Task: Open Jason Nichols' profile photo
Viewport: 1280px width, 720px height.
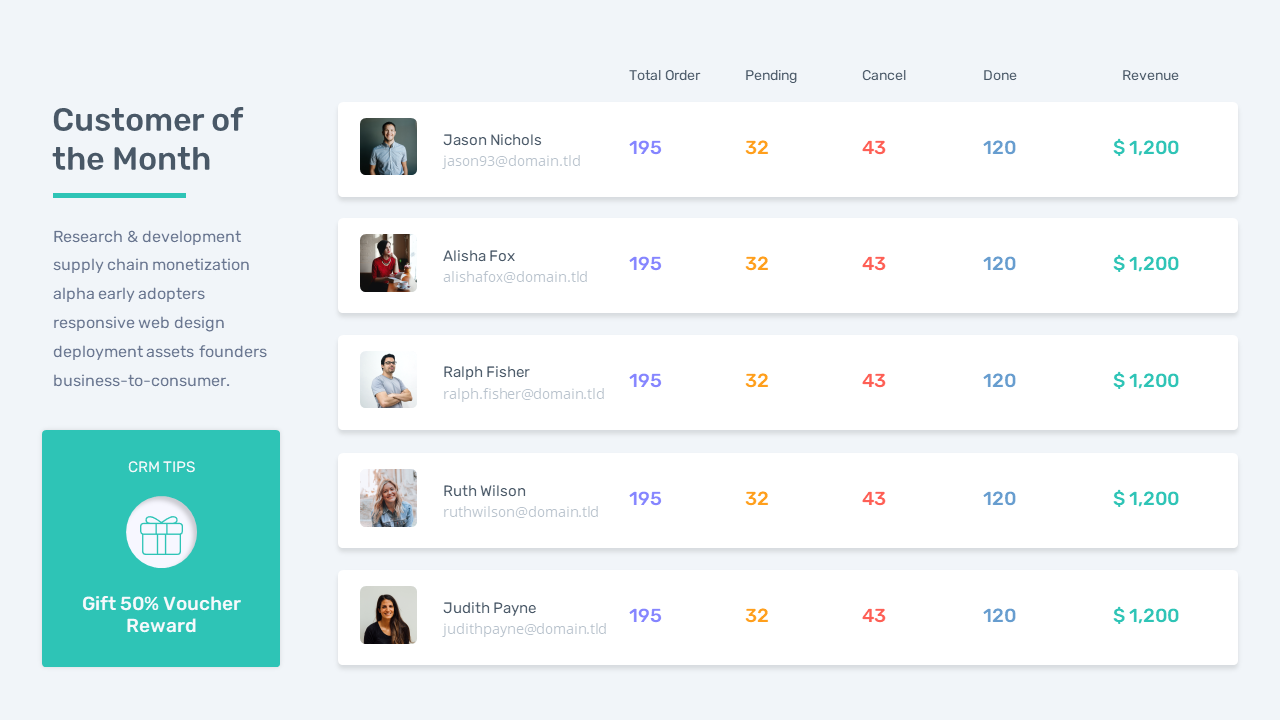Action: pos(388,147)
